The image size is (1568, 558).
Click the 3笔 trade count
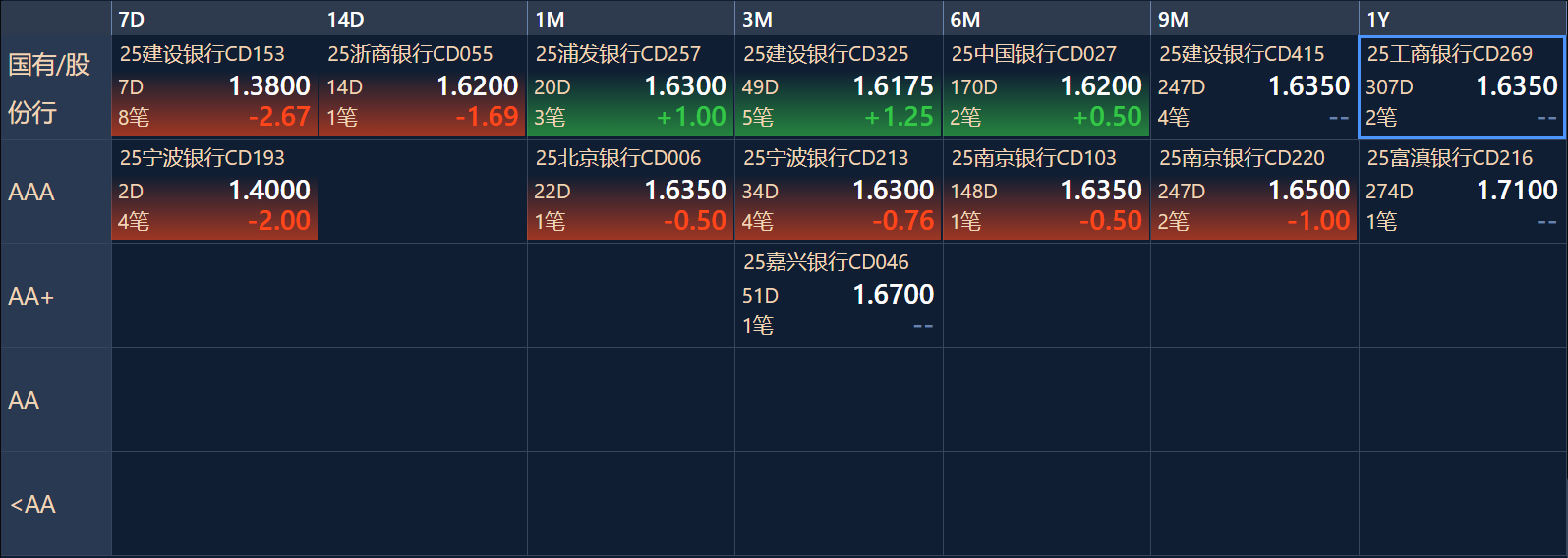[550, 118]
